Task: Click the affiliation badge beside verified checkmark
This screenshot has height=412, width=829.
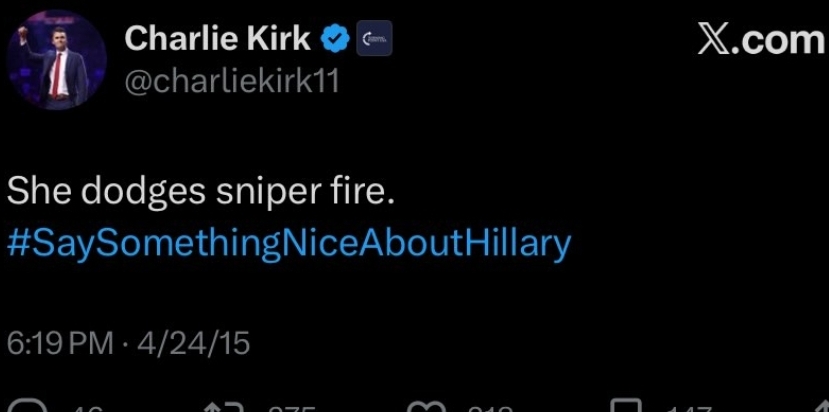Action: point(374,39)
